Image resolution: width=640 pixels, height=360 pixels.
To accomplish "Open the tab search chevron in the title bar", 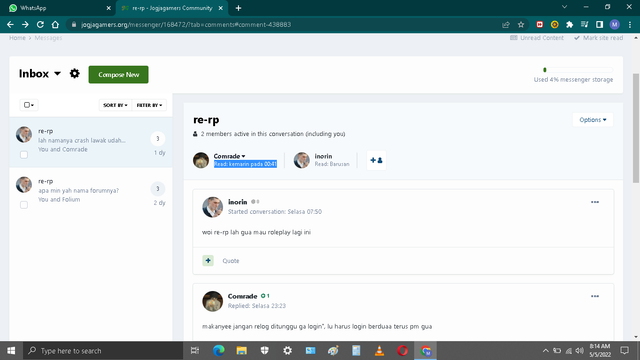I will (564, 7).
